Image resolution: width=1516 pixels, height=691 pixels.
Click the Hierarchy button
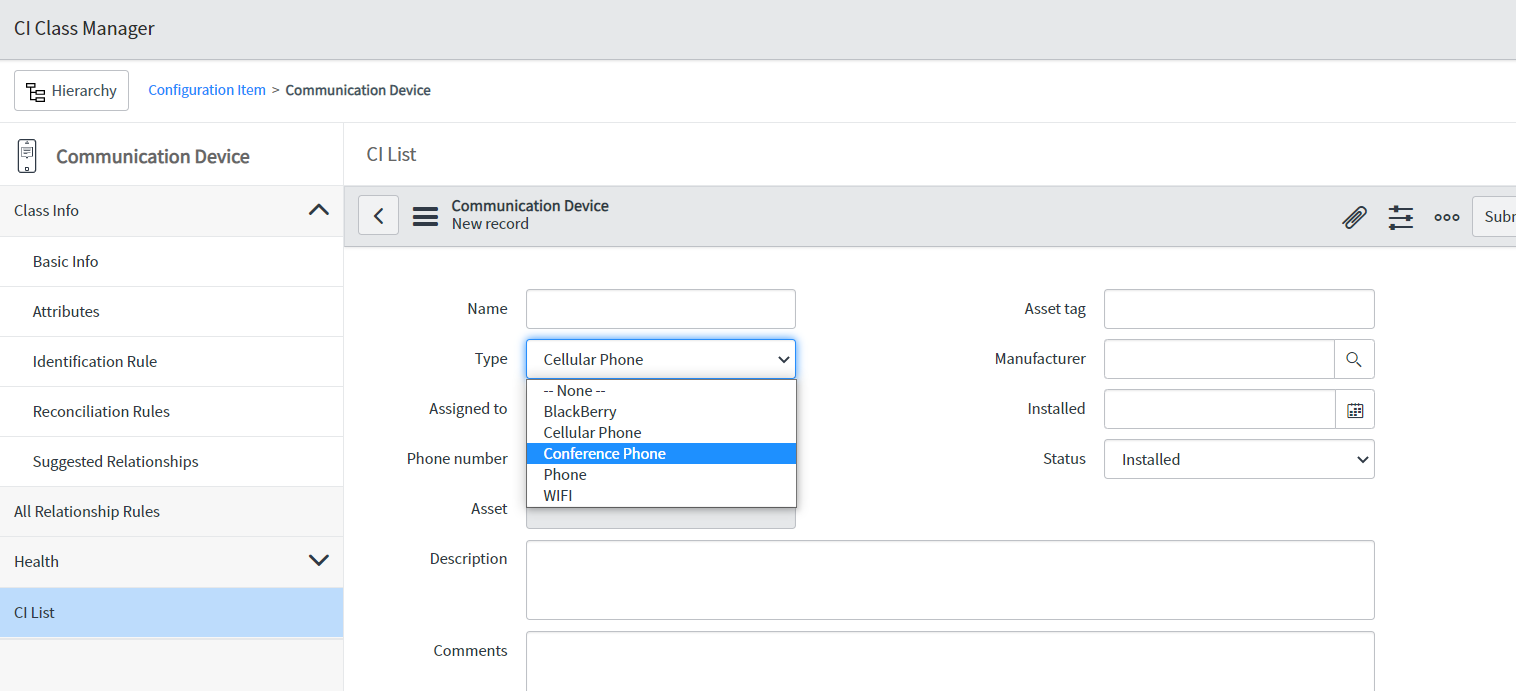71,90
